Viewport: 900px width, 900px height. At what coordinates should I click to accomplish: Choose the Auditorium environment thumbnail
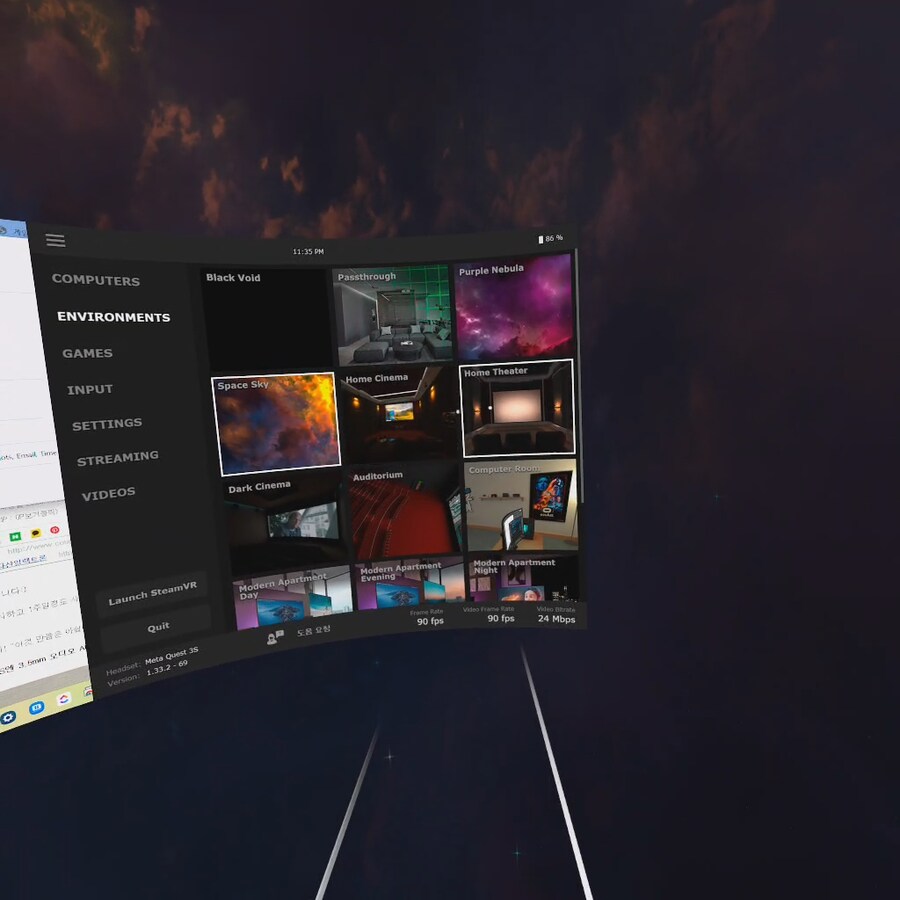click(405, 511)
